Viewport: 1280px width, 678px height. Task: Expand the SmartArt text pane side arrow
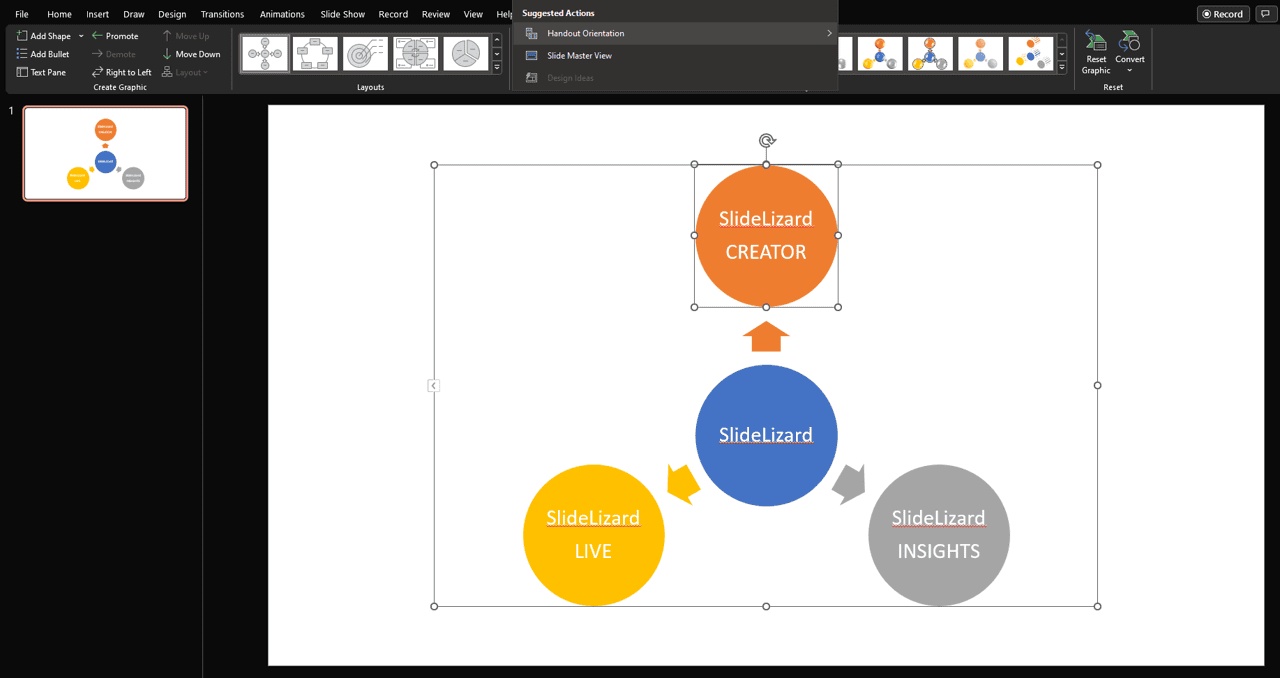(x=433, y=385)
